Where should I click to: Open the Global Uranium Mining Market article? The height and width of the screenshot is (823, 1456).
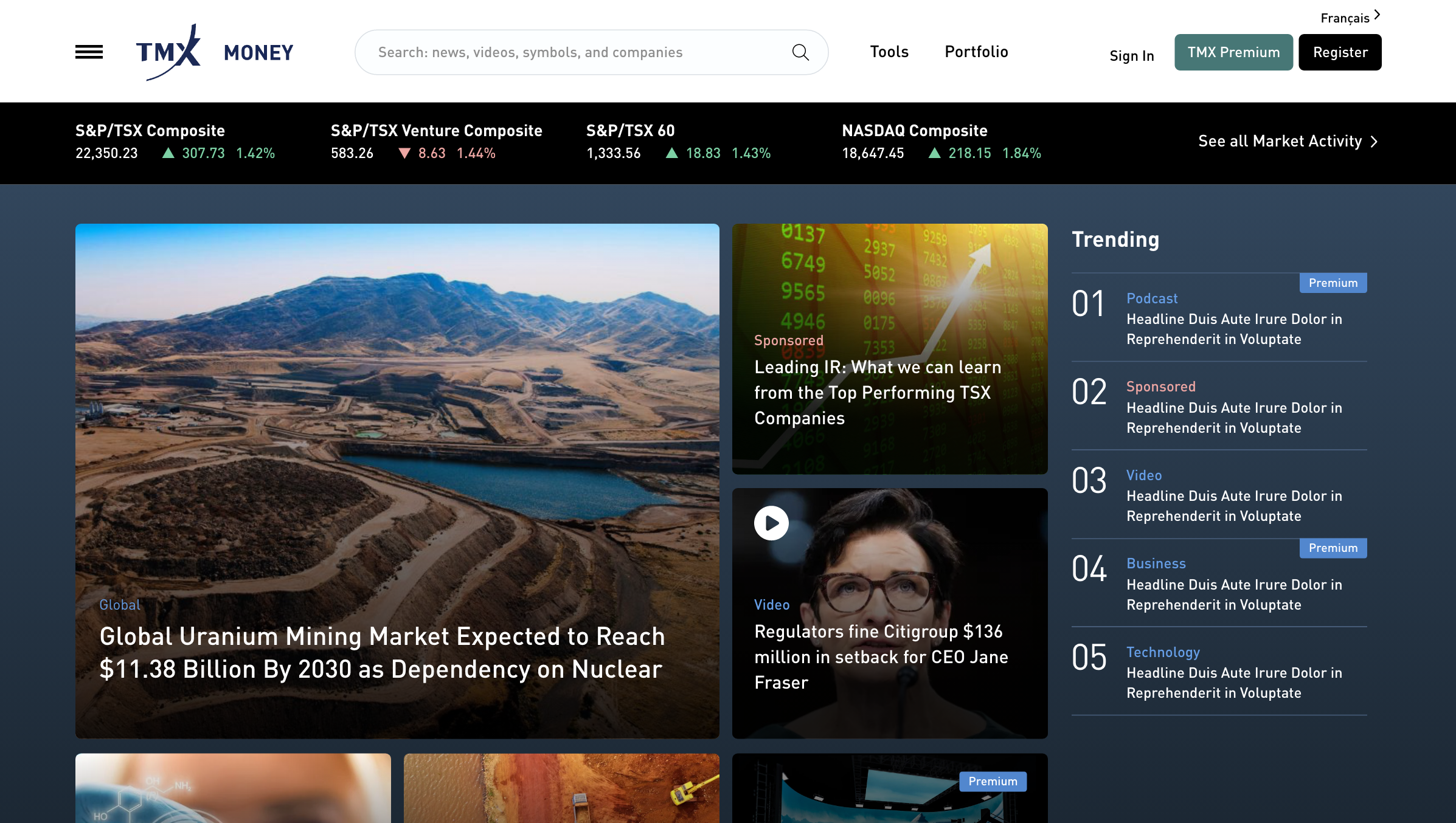coord(382,653)
